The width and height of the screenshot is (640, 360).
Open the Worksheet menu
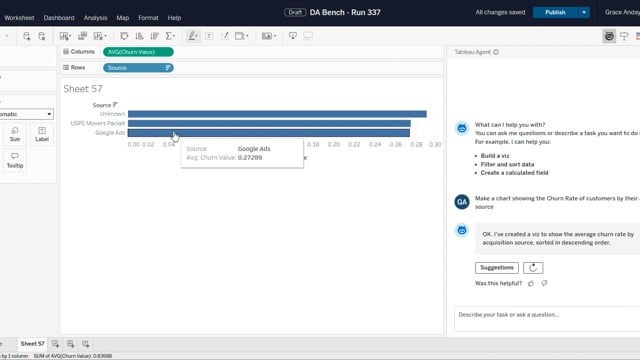[19, 18]
